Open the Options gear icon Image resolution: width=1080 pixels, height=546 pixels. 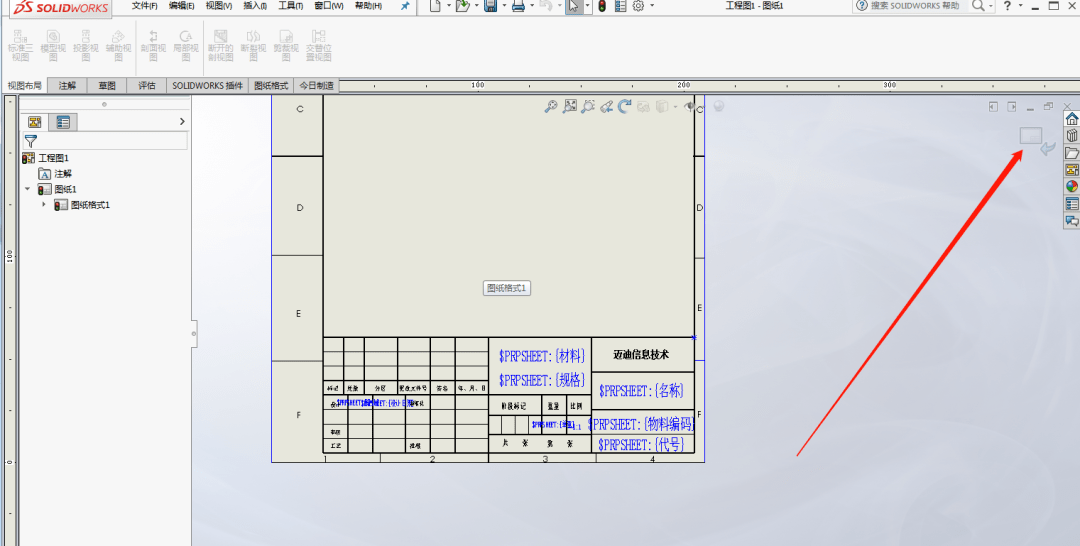[x=637, y=6]
